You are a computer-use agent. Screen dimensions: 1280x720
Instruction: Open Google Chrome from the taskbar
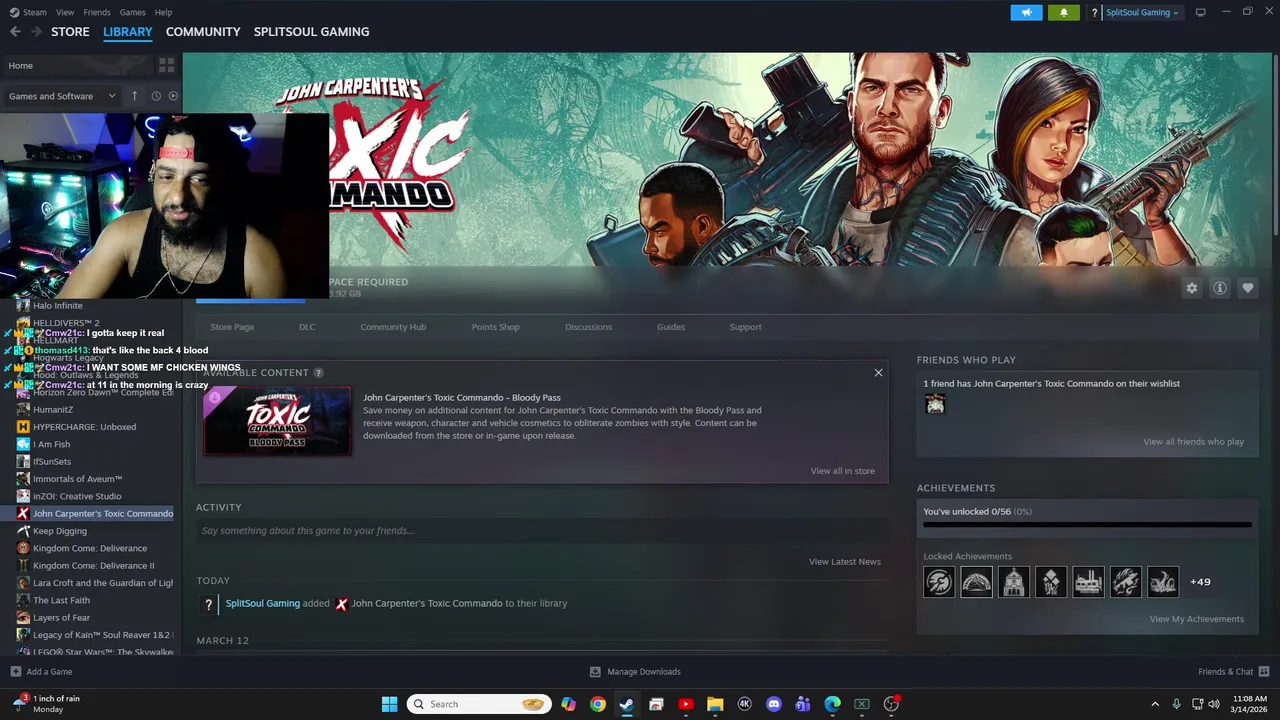tap(597, 704)
